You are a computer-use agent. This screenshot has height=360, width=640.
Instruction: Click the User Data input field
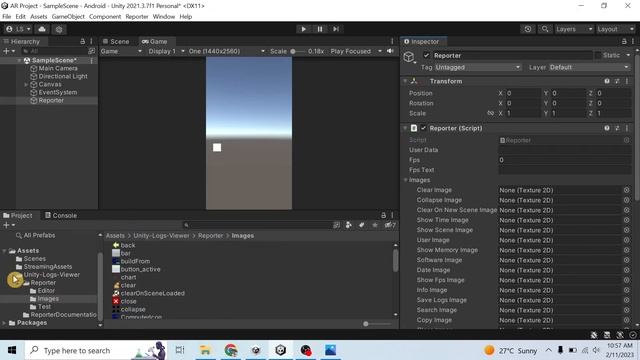(x=564, y=150)
